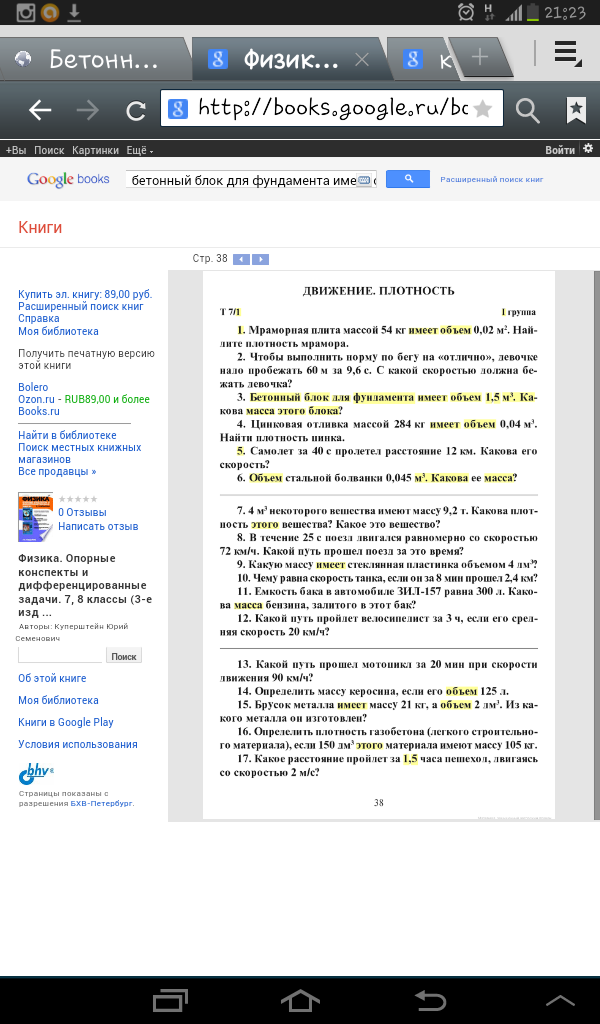Image resolution: width=600 pixels, height=1024 pixels.
Task: Reload the page with the refresh icon
Action: [x=136, y=110]
